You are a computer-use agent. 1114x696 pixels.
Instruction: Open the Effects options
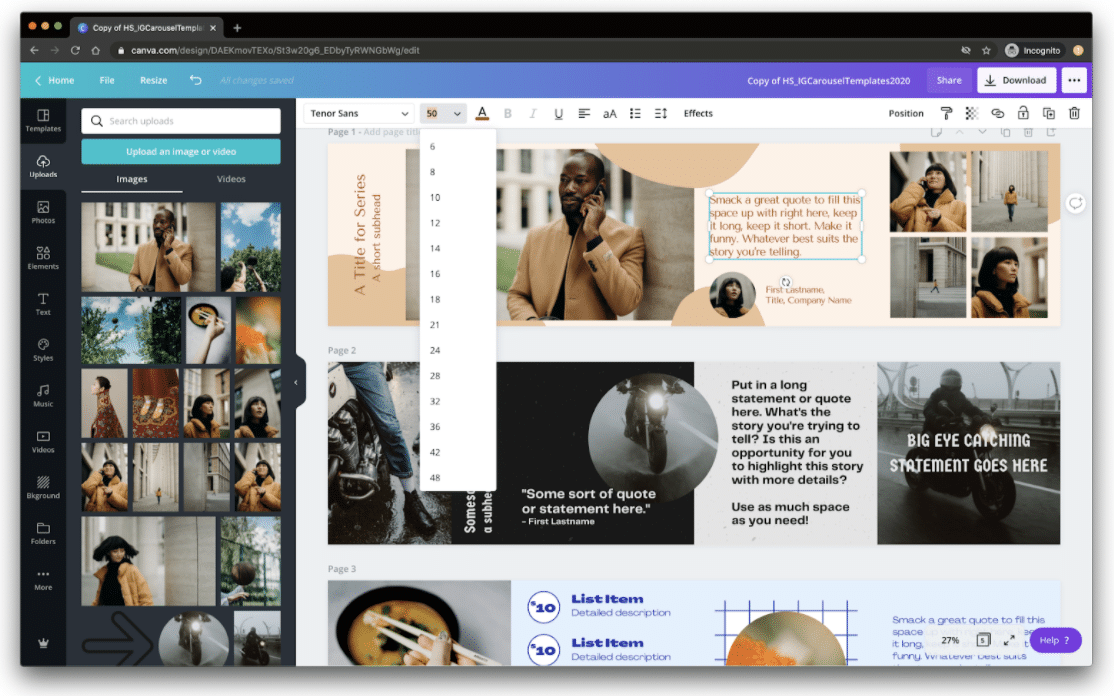point(698,114)
